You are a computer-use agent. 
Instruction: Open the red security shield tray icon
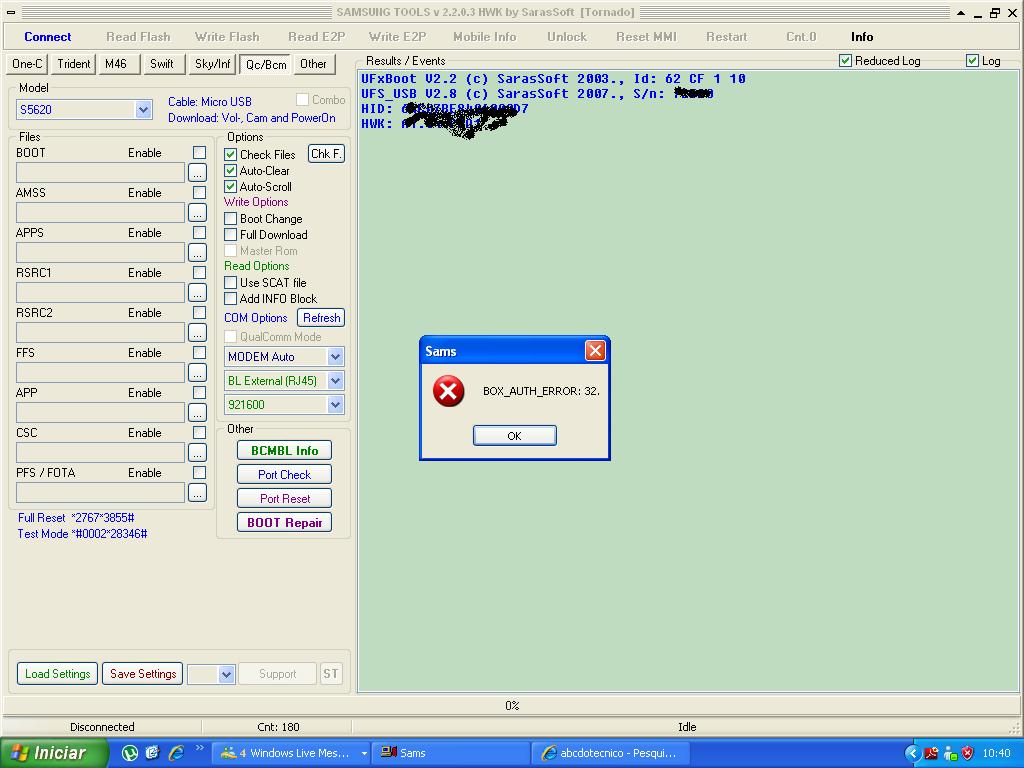[967, 753]
